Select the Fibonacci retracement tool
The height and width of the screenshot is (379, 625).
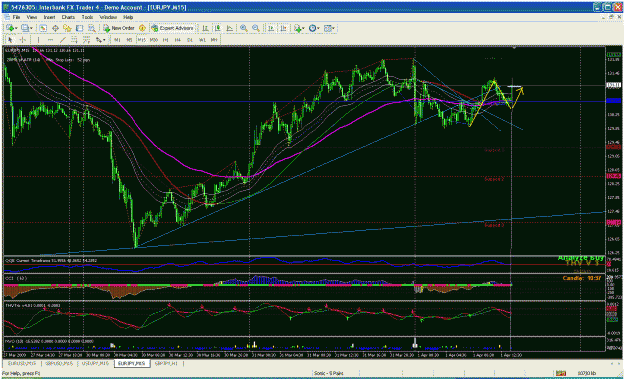pyautogui.click(x=86, y=40)
